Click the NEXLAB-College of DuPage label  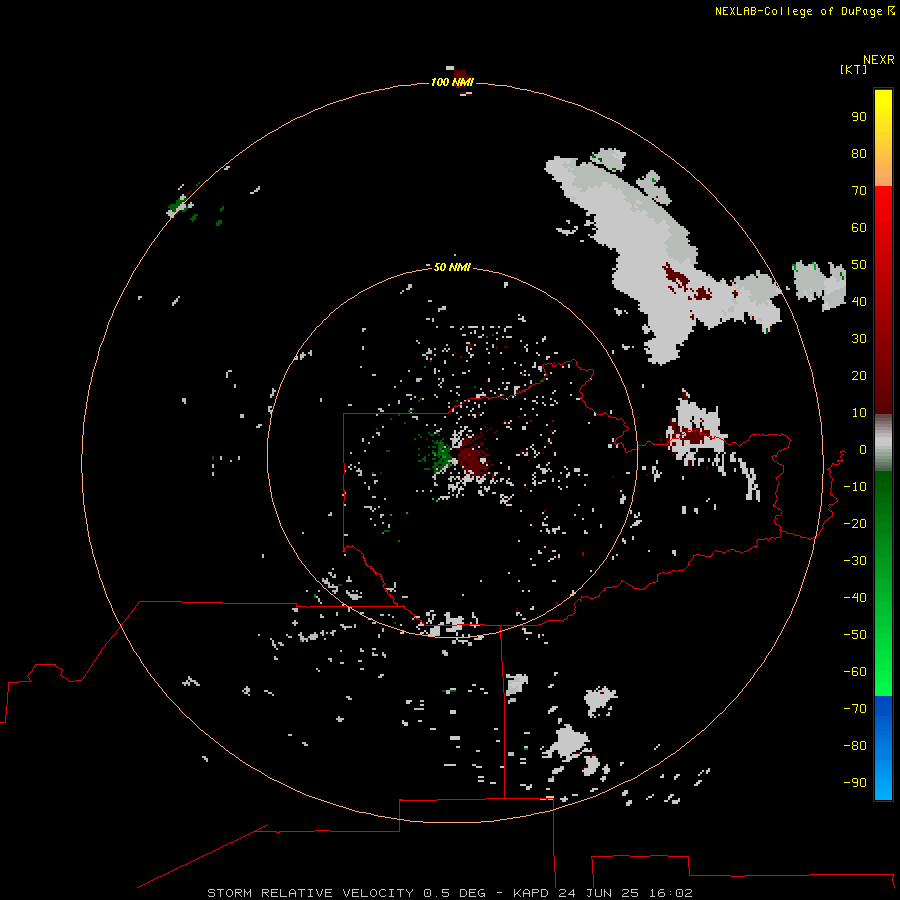coord(804,11)
